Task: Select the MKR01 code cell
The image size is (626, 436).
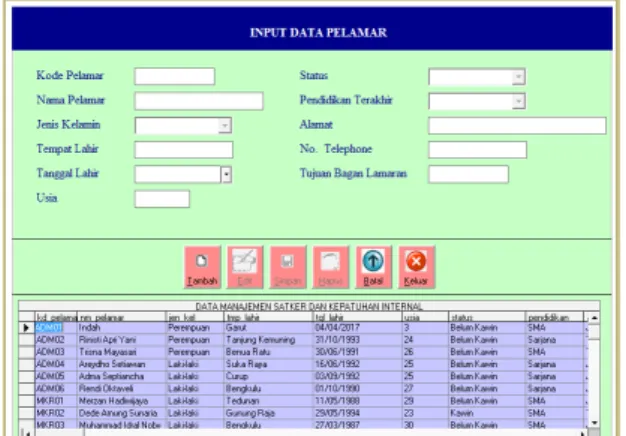Action: (55, 401)
